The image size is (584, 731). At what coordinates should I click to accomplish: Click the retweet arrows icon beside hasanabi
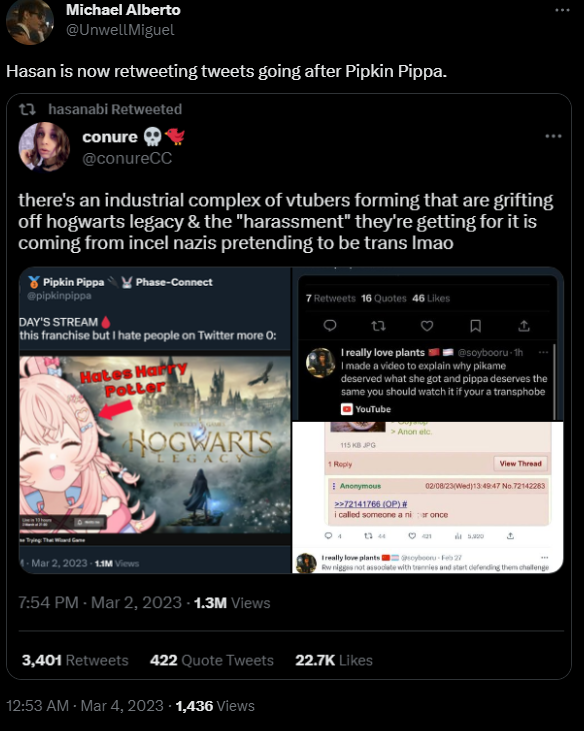(x=27, y=110)
